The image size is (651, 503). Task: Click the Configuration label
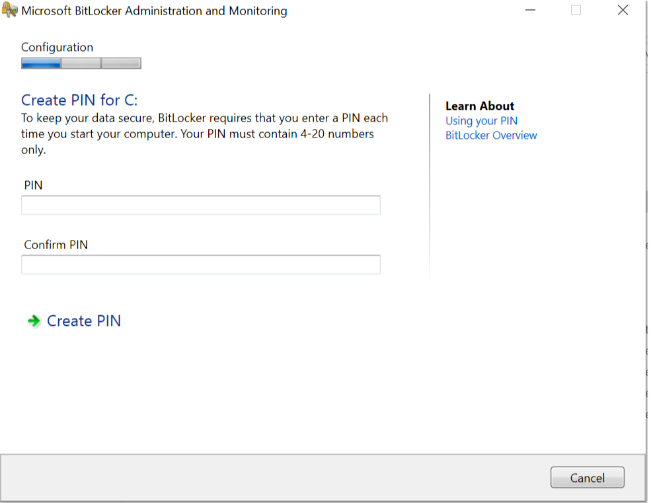tap(57, 47)
